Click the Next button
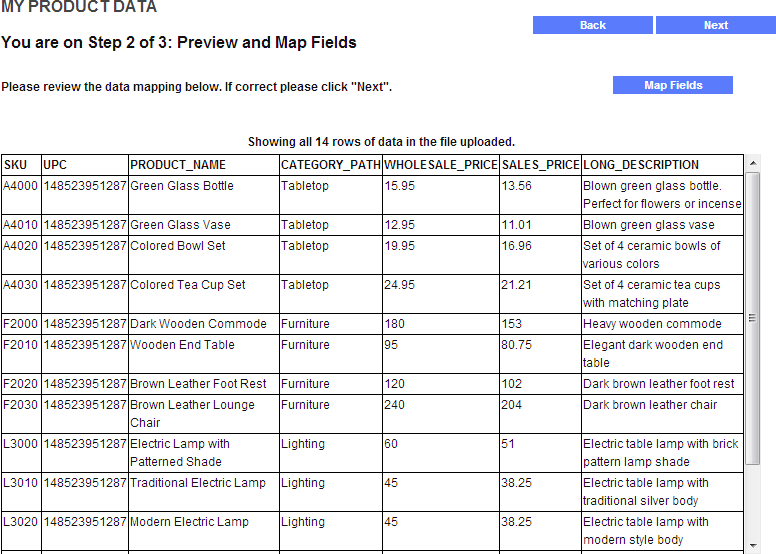Viewport: 776px width, 554px height. coord(716,25)
